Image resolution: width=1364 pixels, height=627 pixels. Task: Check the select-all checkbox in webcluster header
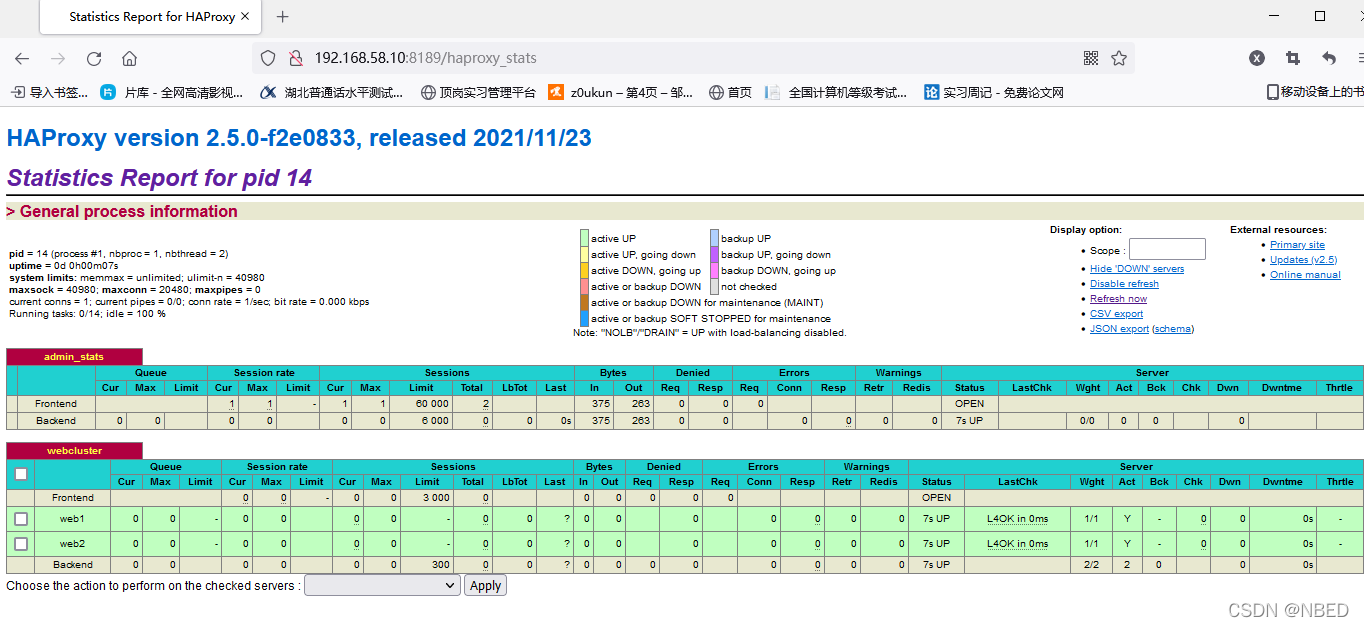[21, 474]
